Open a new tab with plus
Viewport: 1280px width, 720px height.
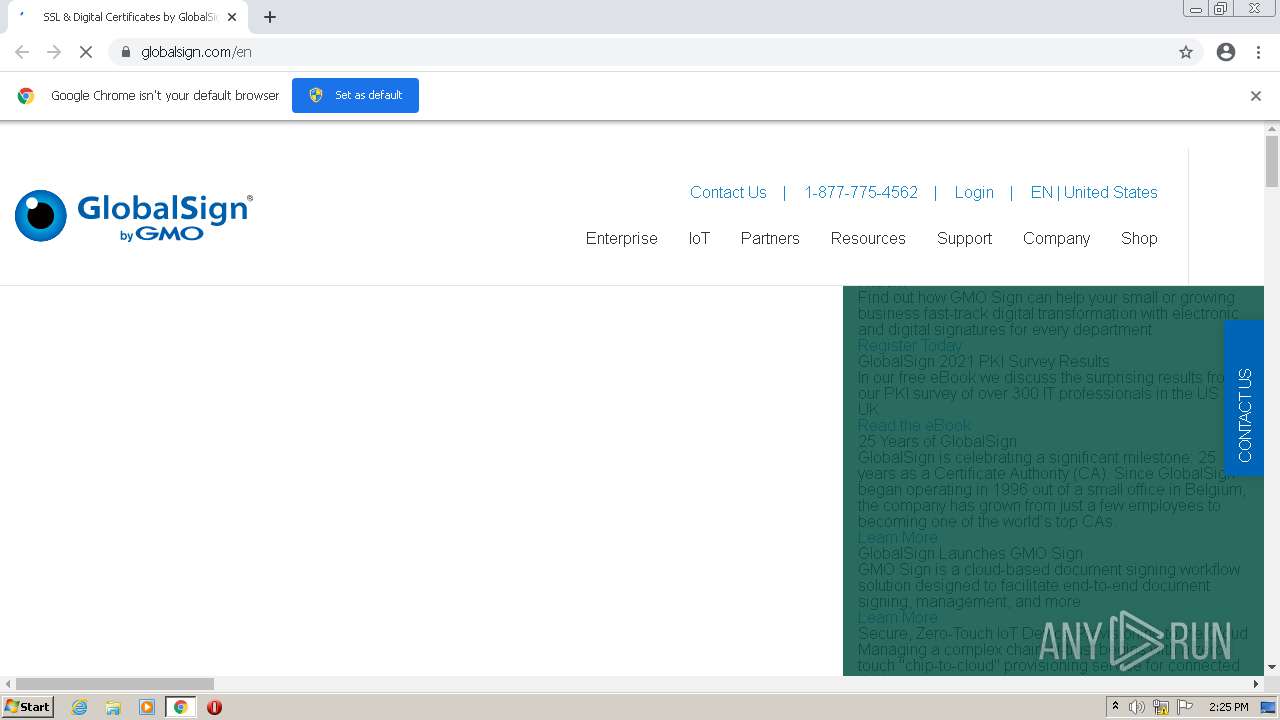point(270,17)
